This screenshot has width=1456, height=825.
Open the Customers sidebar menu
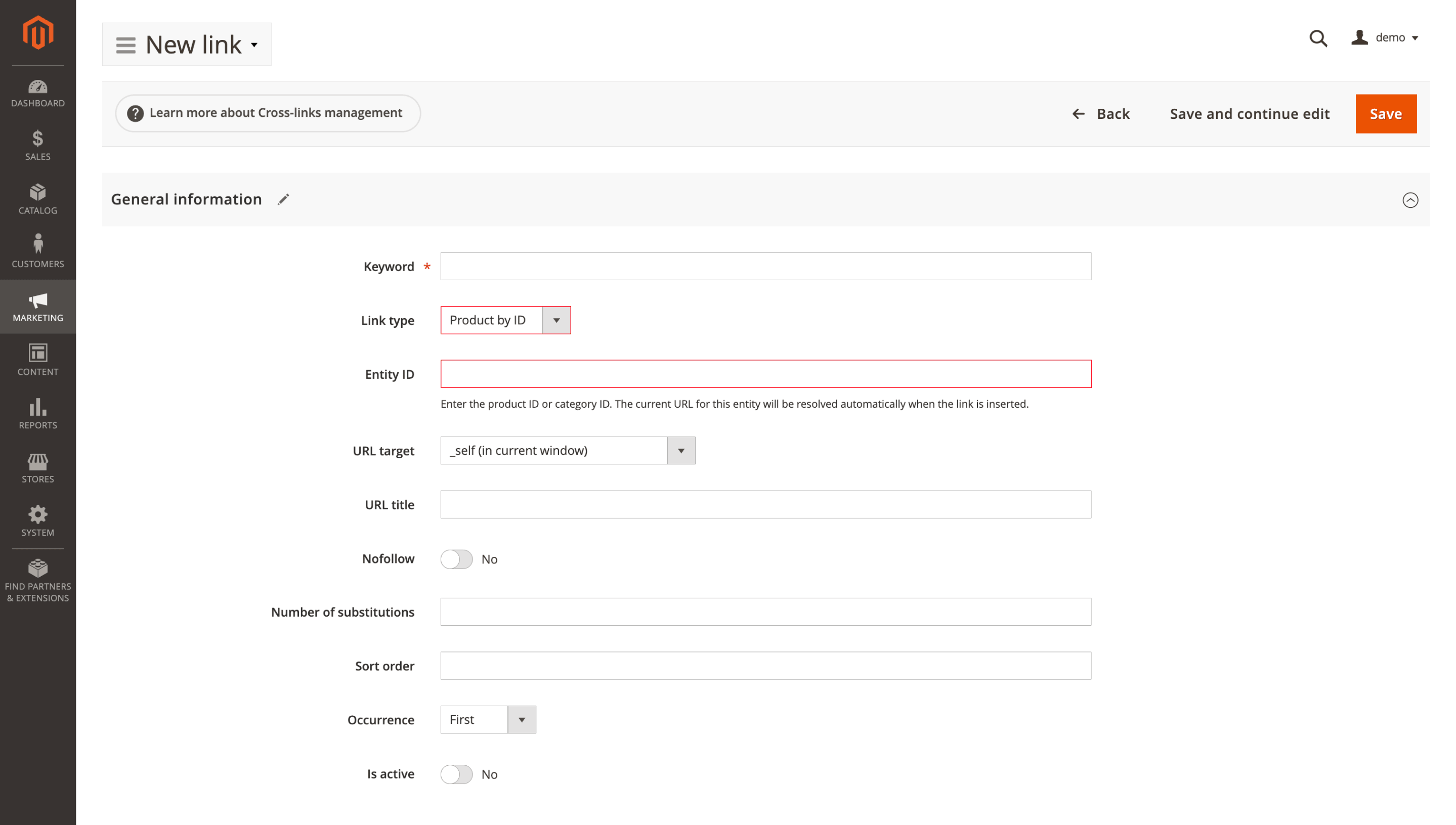[38, 253]
